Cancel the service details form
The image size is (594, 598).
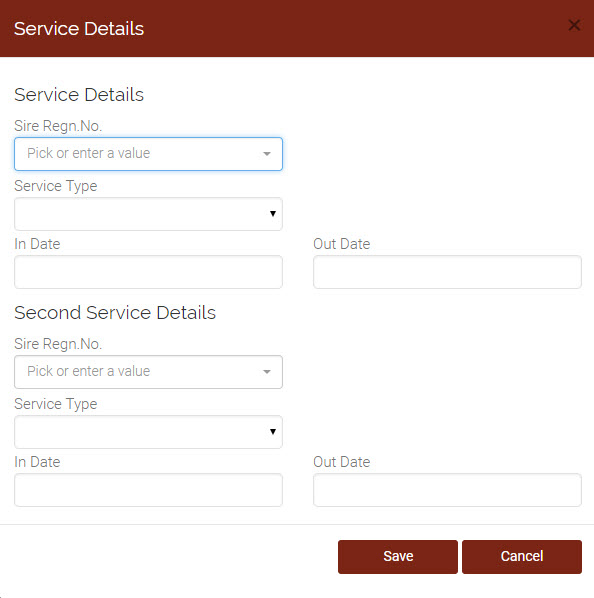[522, 556]
